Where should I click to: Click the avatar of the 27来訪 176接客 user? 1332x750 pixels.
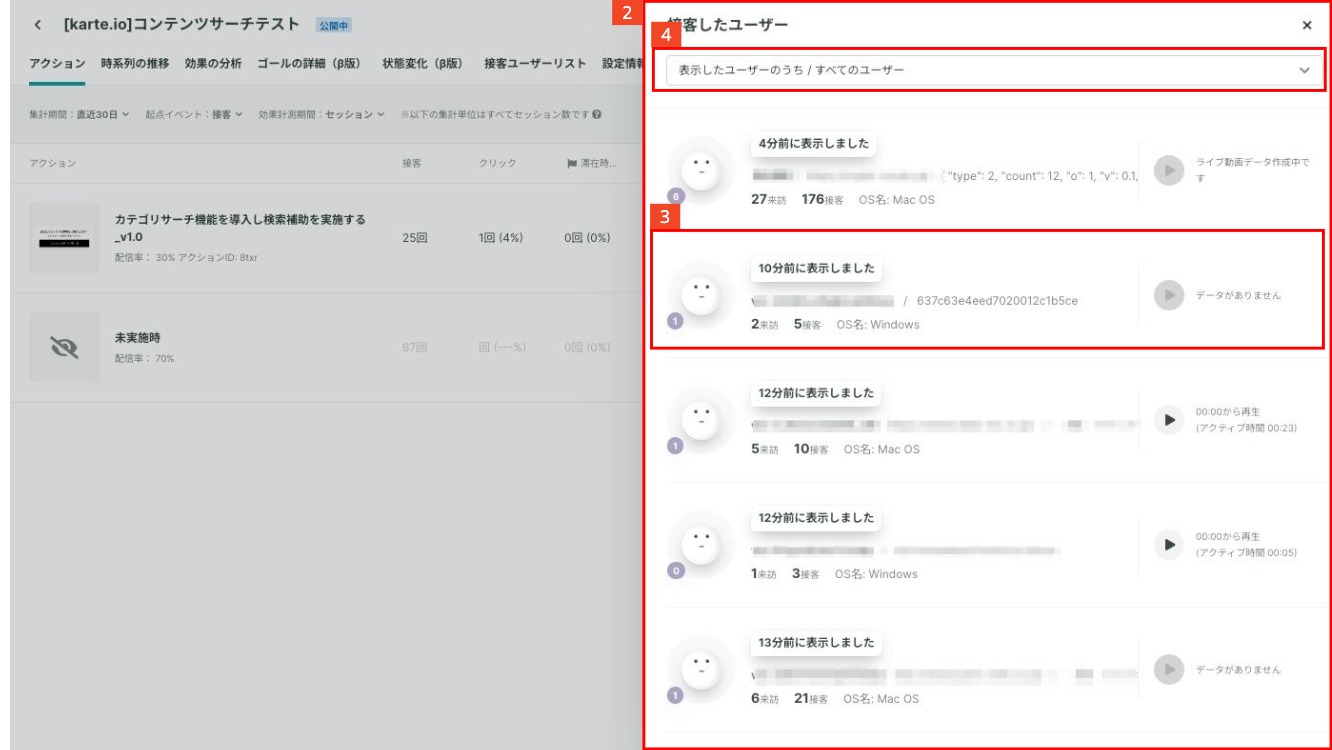click(x=700, y=170)
